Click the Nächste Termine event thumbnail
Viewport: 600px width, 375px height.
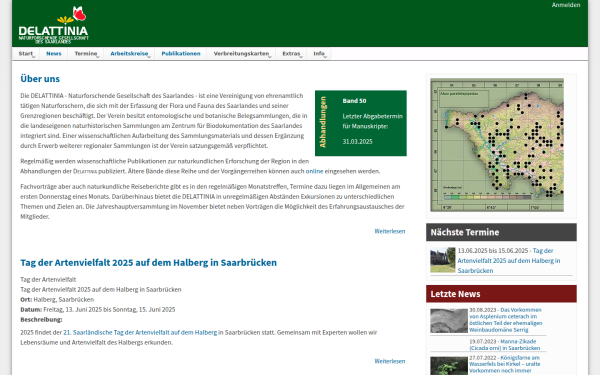(443, 260)
